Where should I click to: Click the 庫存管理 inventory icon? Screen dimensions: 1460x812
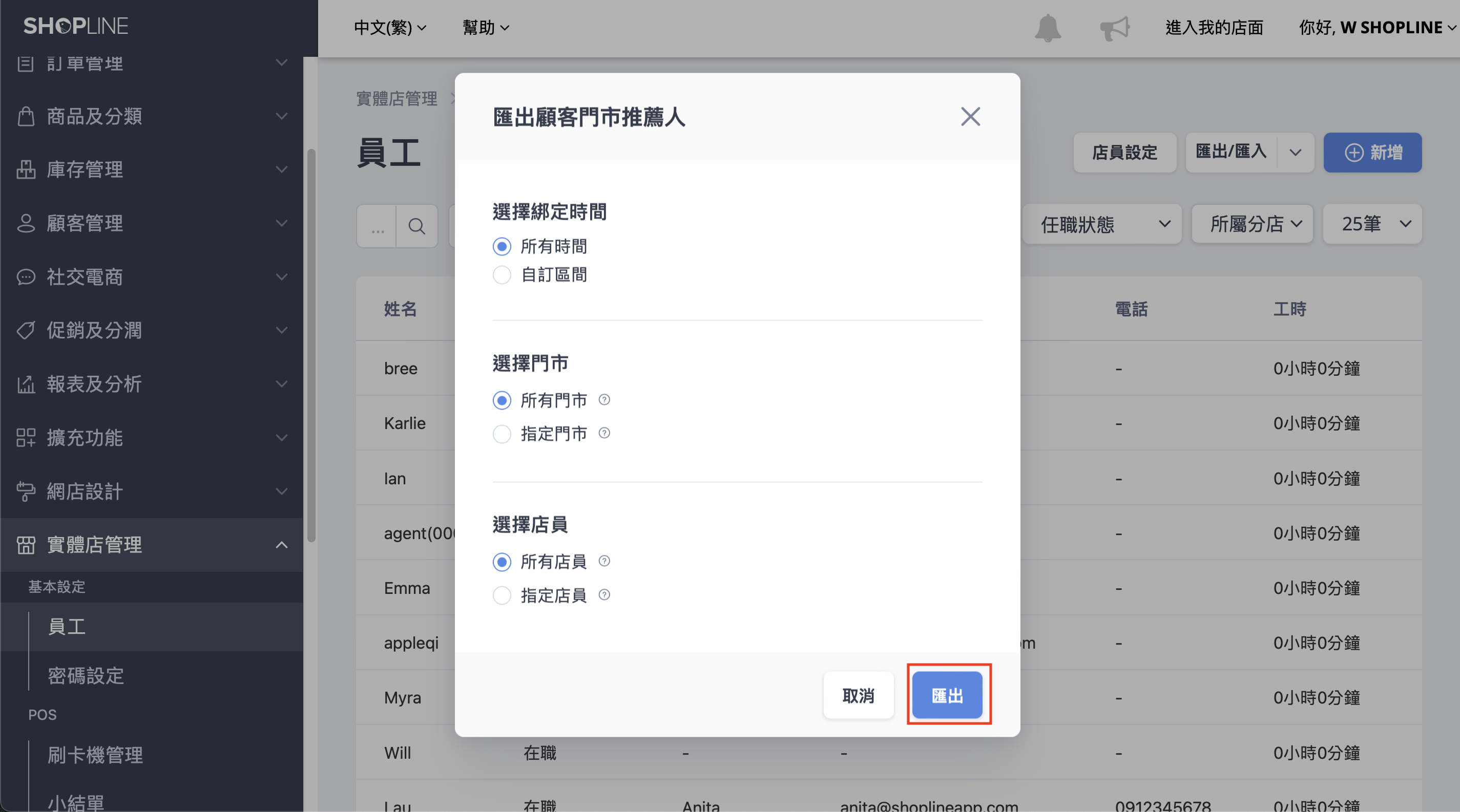click(x=26, y=169)
